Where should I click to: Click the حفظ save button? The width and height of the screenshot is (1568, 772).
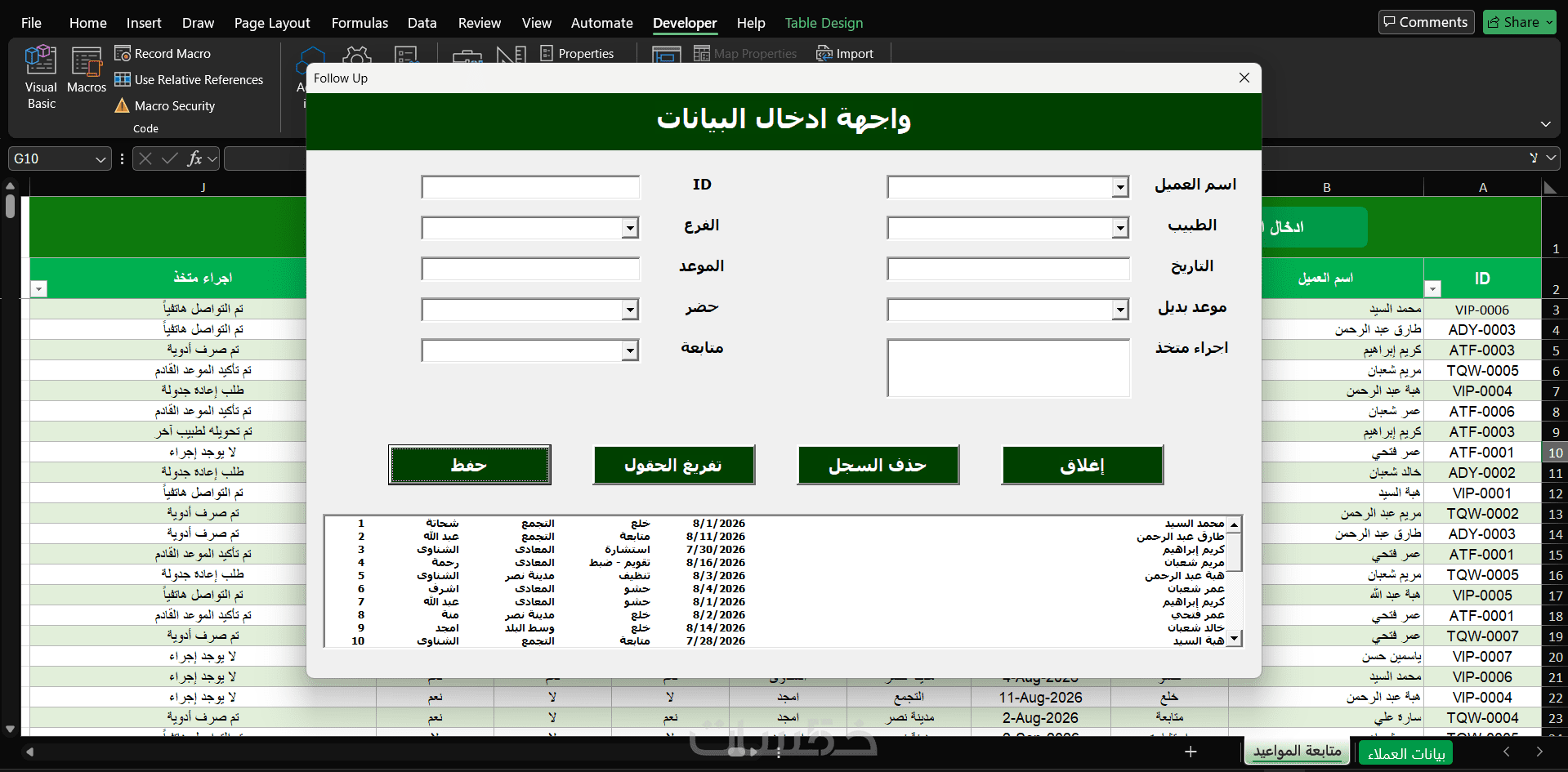pyautogui.click(x=470, y=465)
